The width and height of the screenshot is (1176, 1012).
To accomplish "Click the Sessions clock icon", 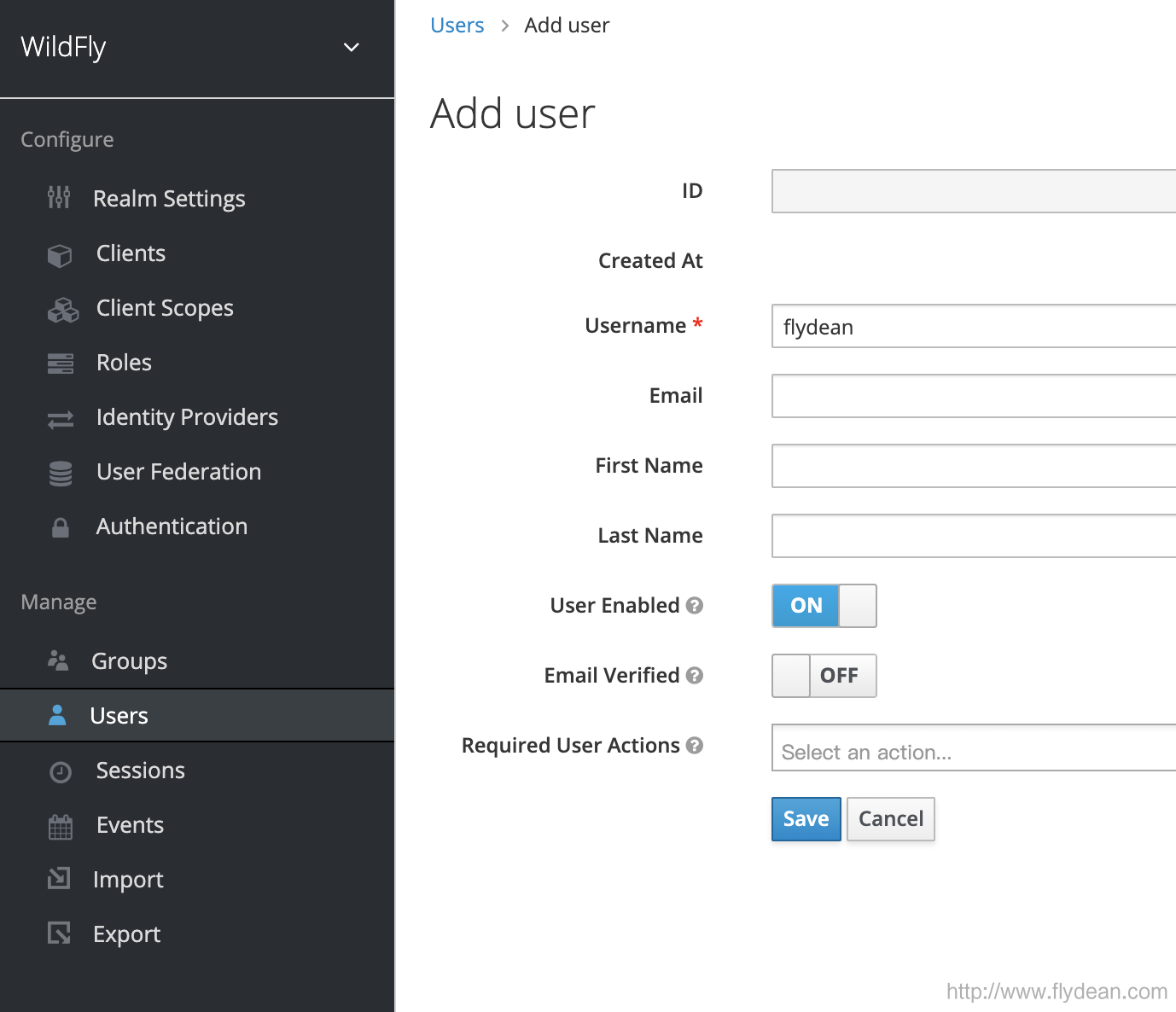I will coord(61,771).
